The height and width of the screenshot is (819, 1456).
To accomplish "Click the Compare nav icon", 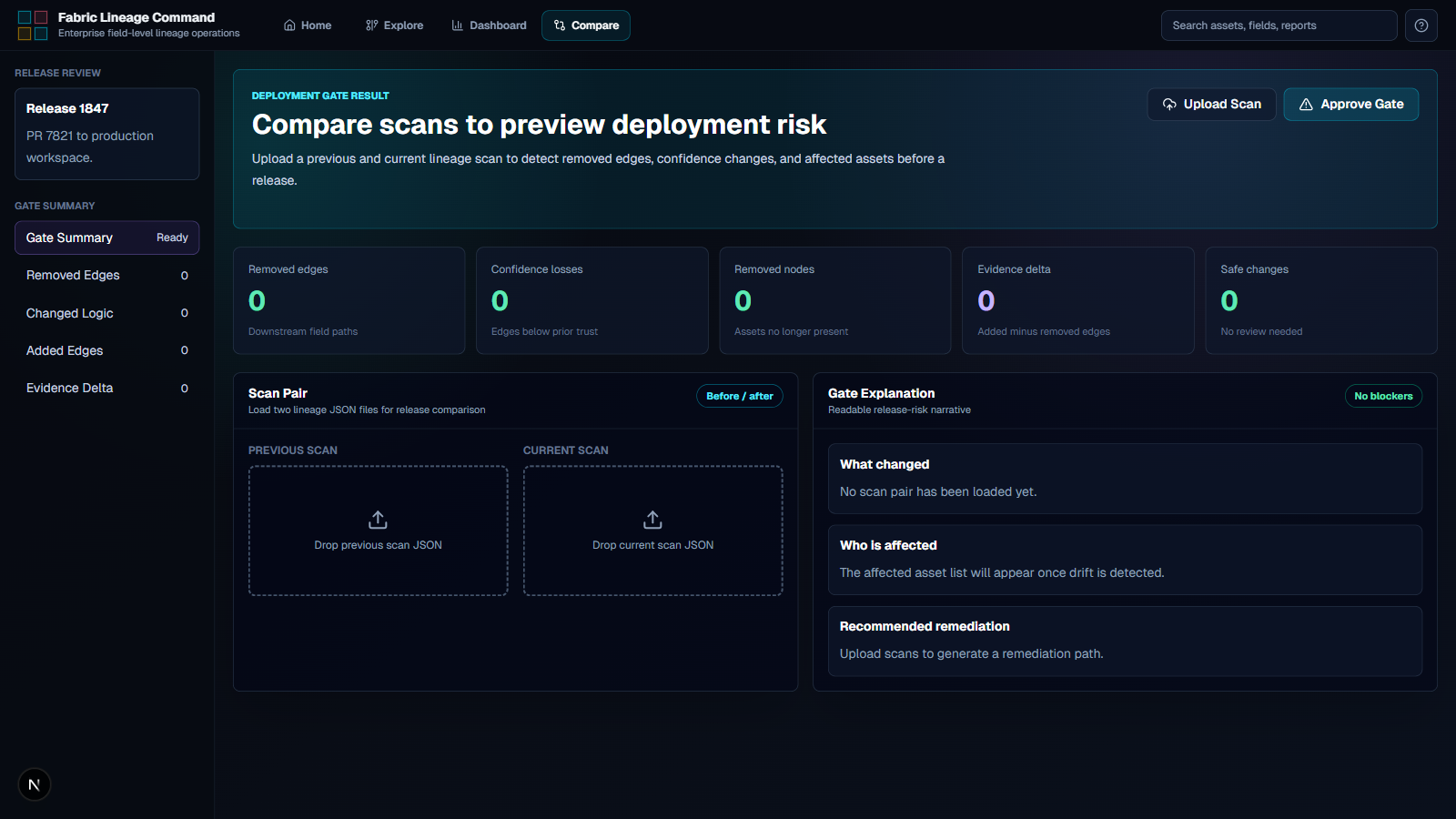I will (560, 25).
